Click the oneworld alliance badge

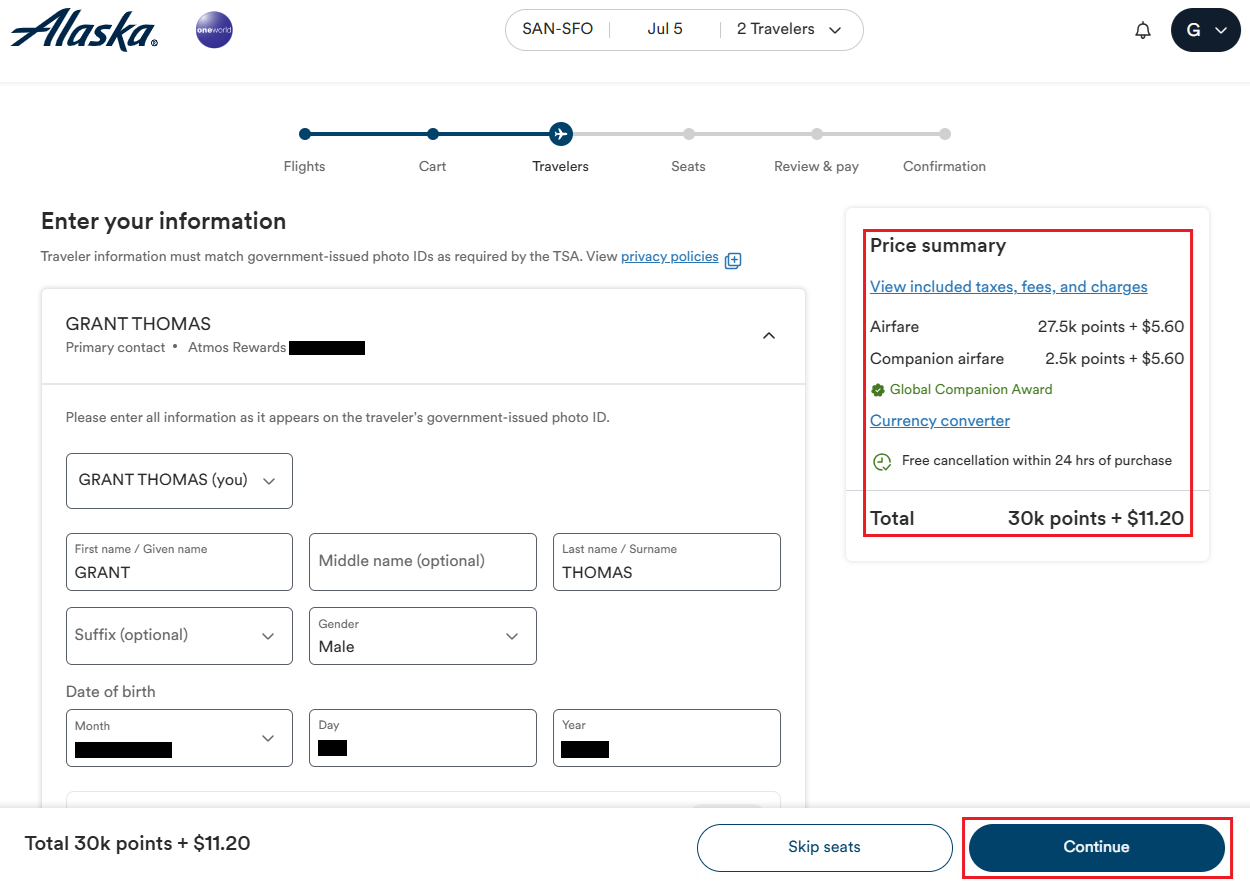[214, 30]
